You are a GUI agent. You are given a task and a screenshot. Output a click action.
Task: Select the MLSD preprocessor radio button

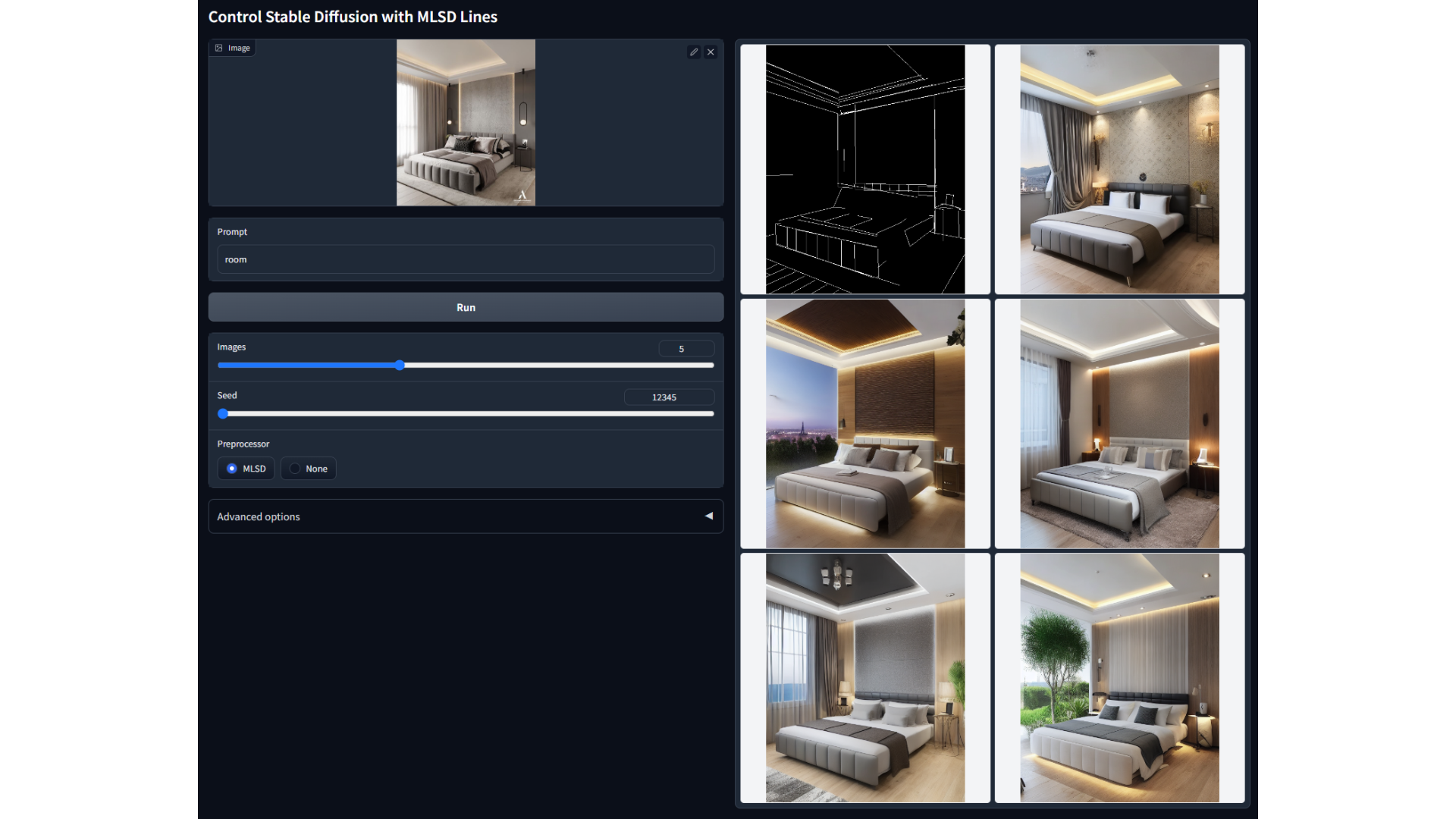click(232, 469)
